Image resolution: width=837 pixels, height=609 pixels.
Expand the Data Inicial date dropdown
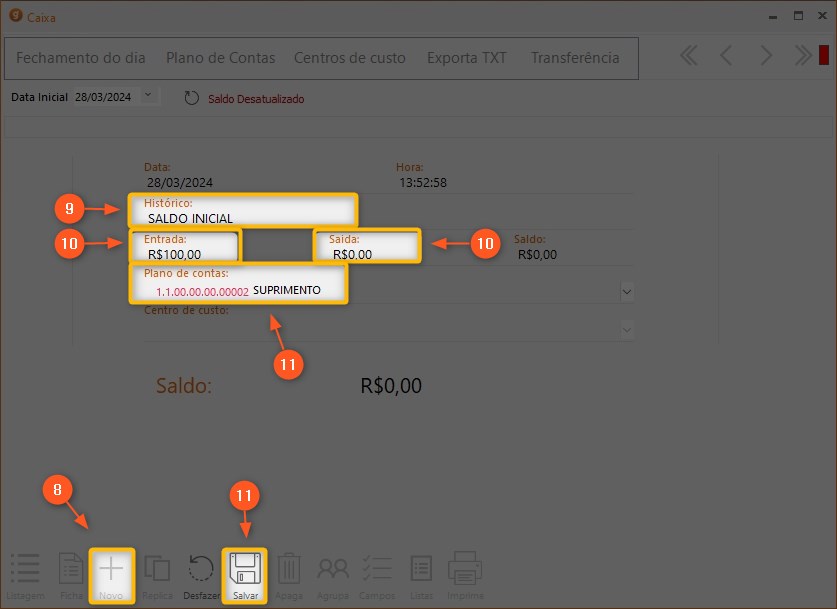[x=149, y=96]
